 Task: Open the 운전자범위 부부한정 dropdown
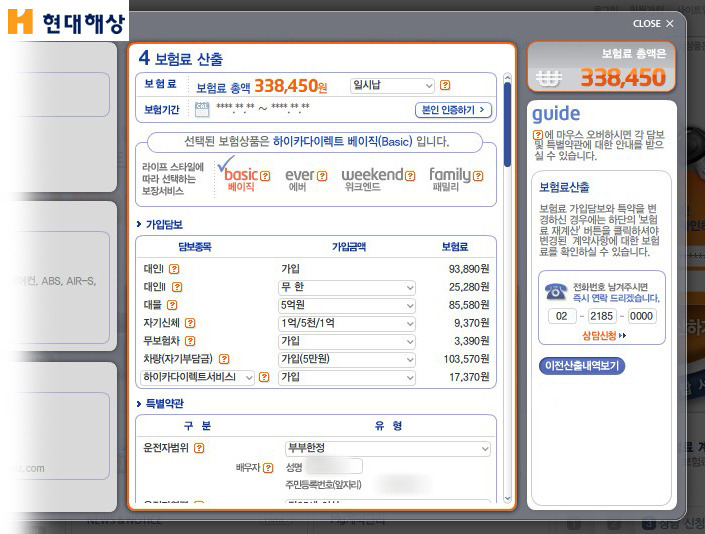click(x=388, y=448)
